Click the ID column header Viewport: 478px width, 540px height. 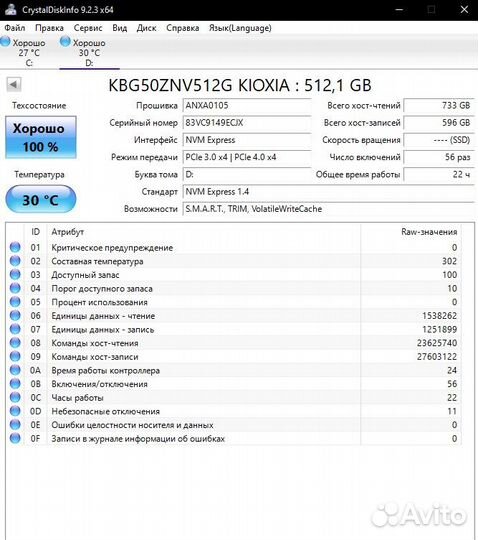coord(35,232)
